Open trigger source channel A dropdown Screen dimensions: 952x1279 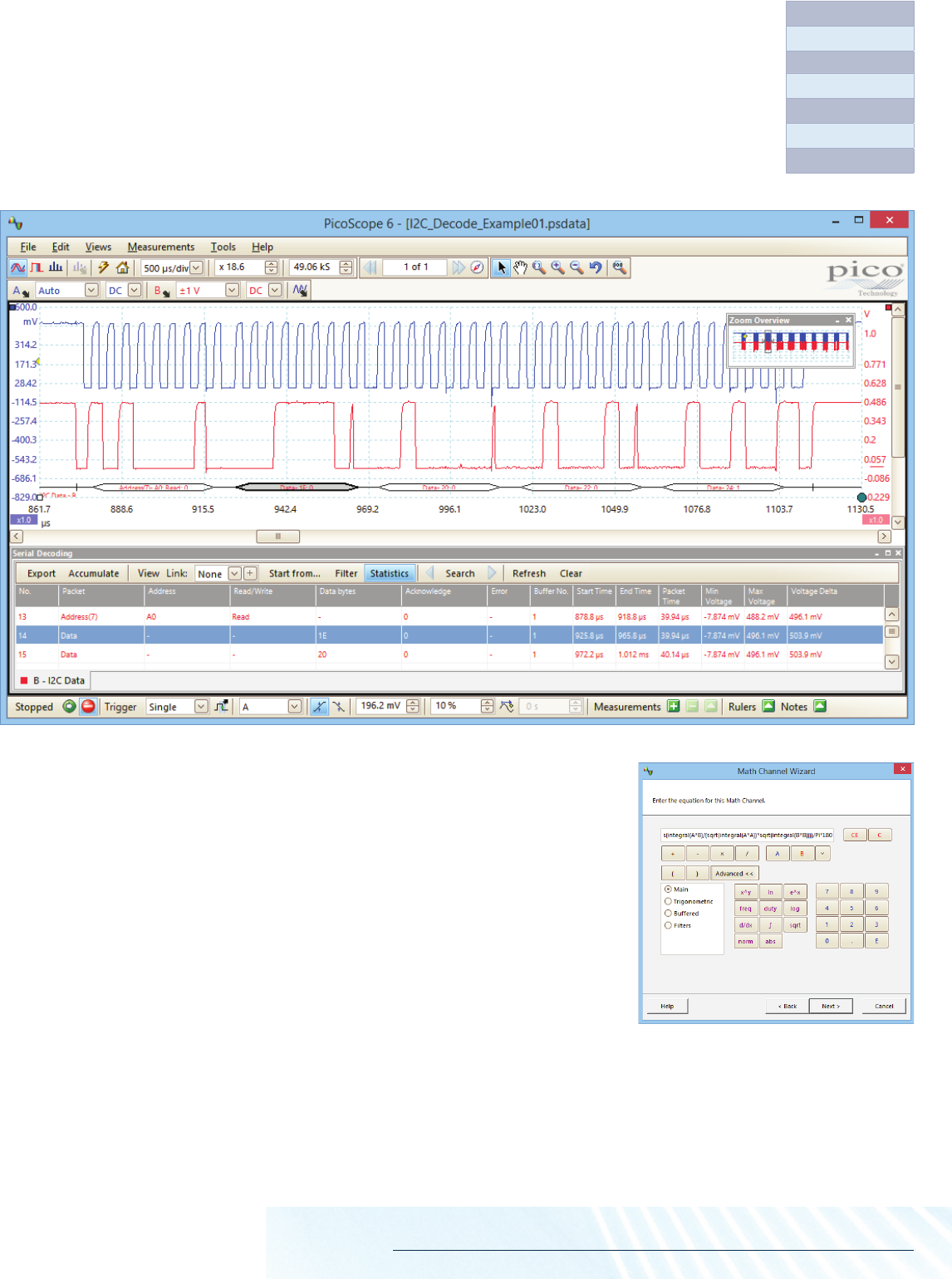(x=295, y=707)
